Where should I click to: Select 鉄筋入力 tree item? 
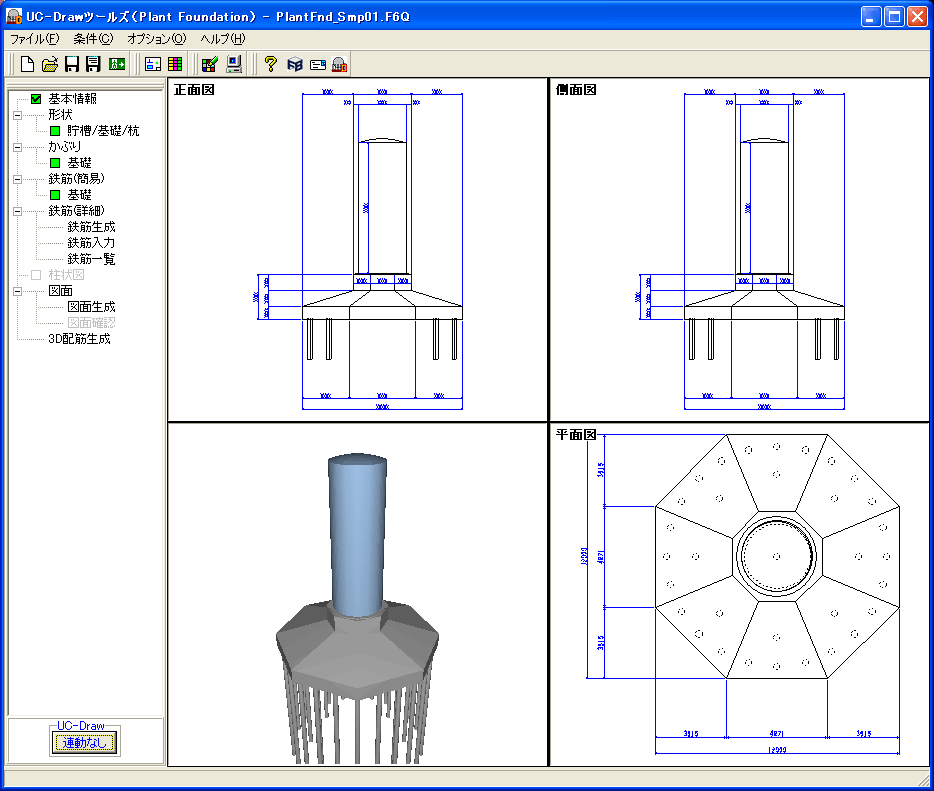click(91, 243)
